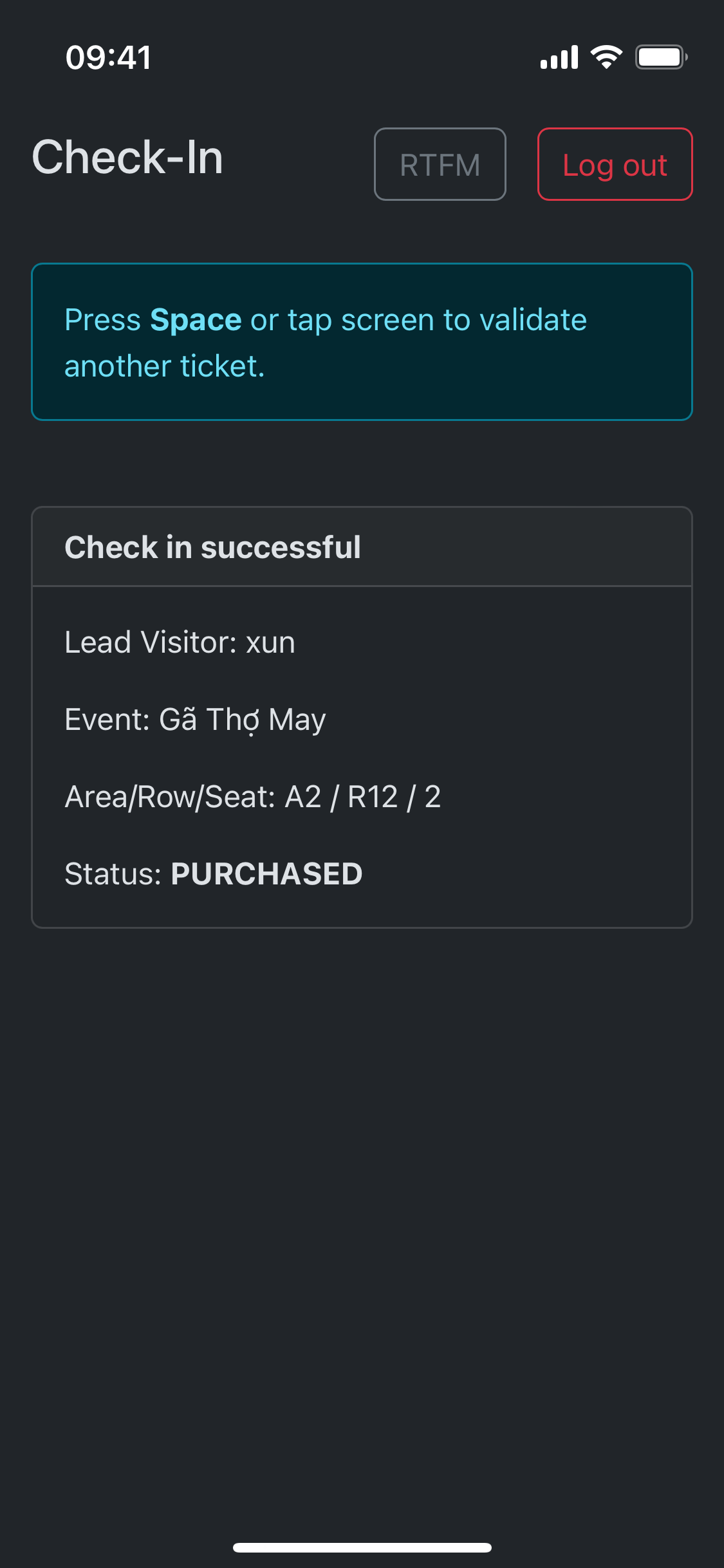Click the bold PURCHASED status value
Image resolution: width=724 pixels, height=1568 pixels.
266,874
